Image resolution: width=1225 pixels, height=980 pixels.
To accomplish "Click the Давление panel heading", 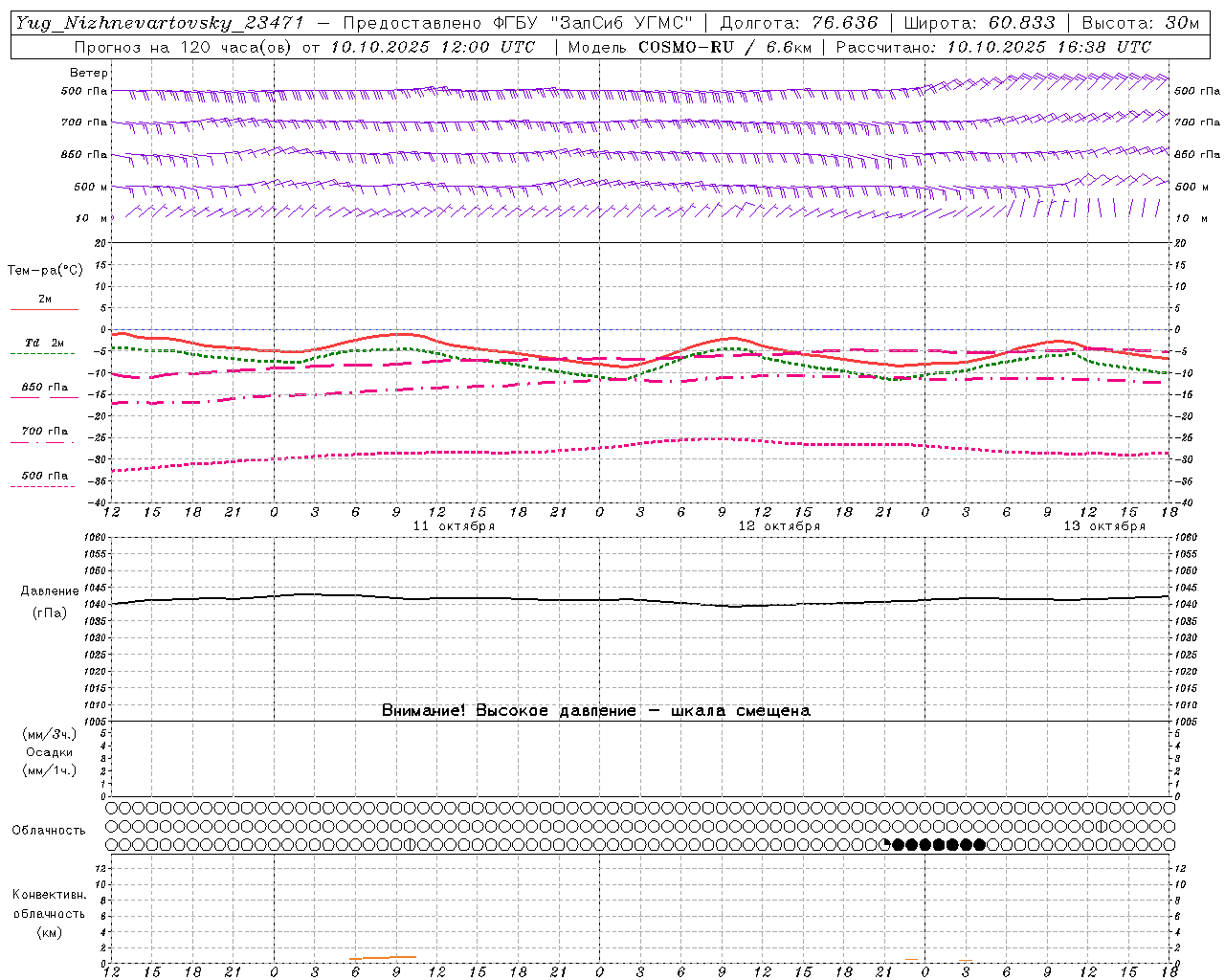I will (50, 591).
